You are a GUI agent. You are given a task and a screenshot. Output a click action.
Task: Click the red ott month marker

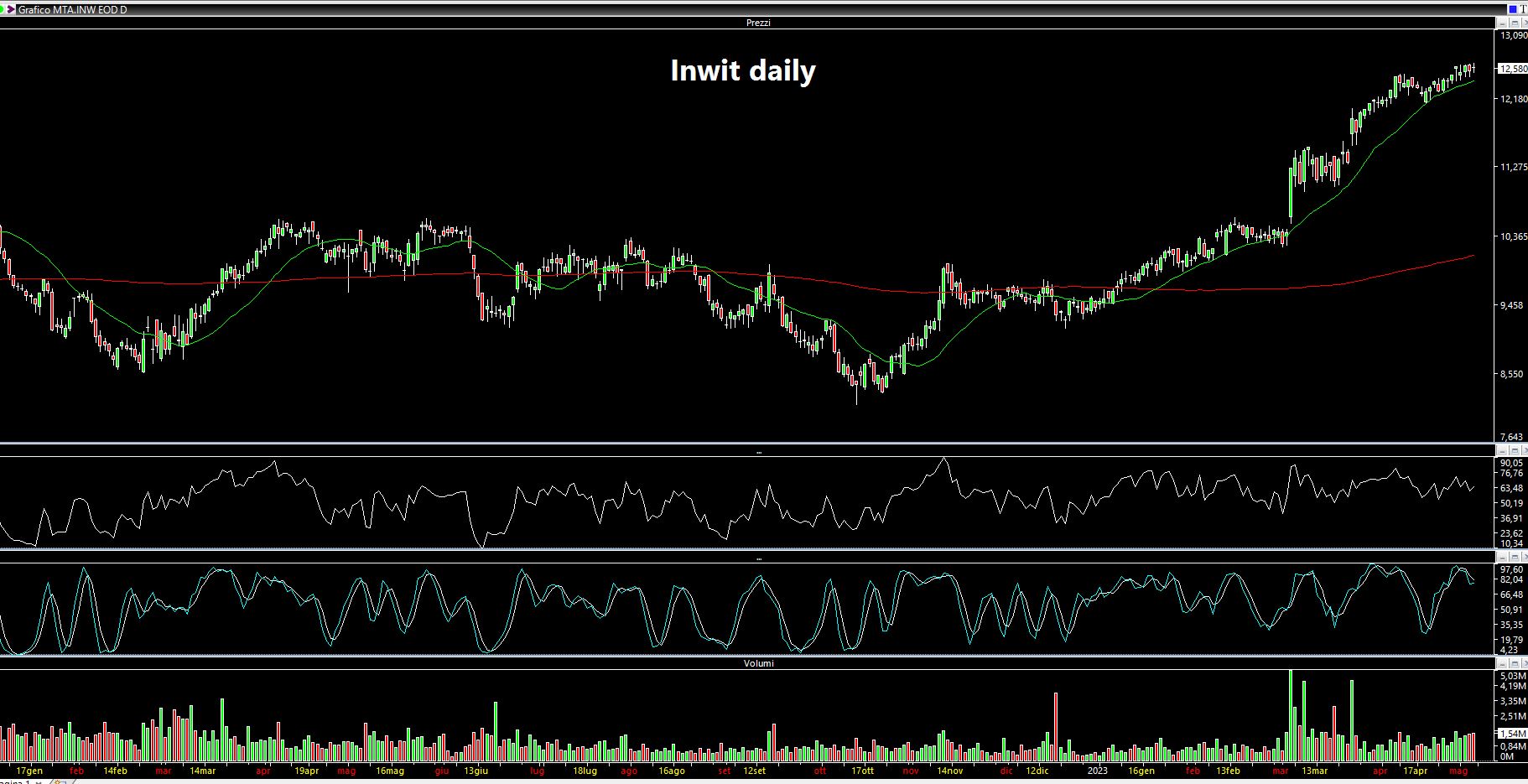point(819,771)
